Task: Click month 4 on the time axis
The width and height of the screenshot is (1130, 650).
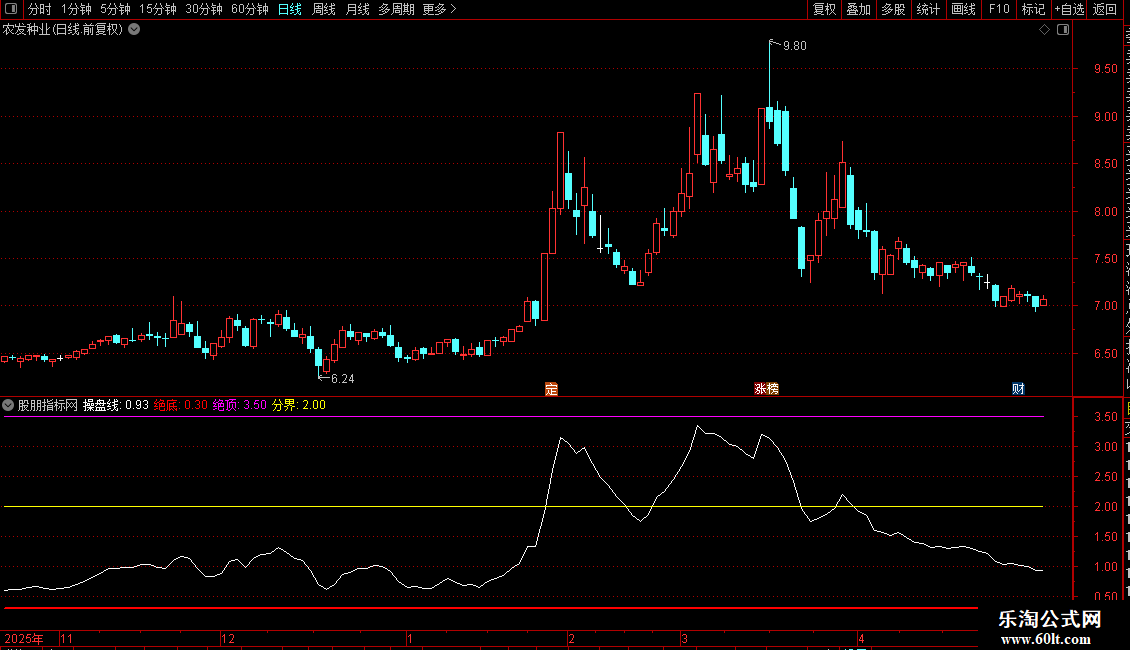Action: [x=860, y=638]
